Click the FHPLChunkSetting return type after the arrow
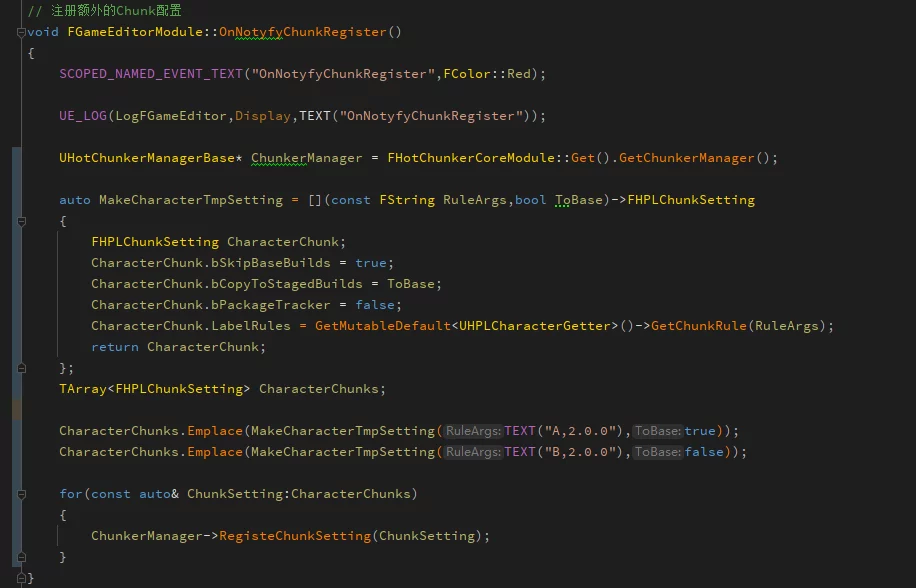The image size is (916, 588). 691,200
